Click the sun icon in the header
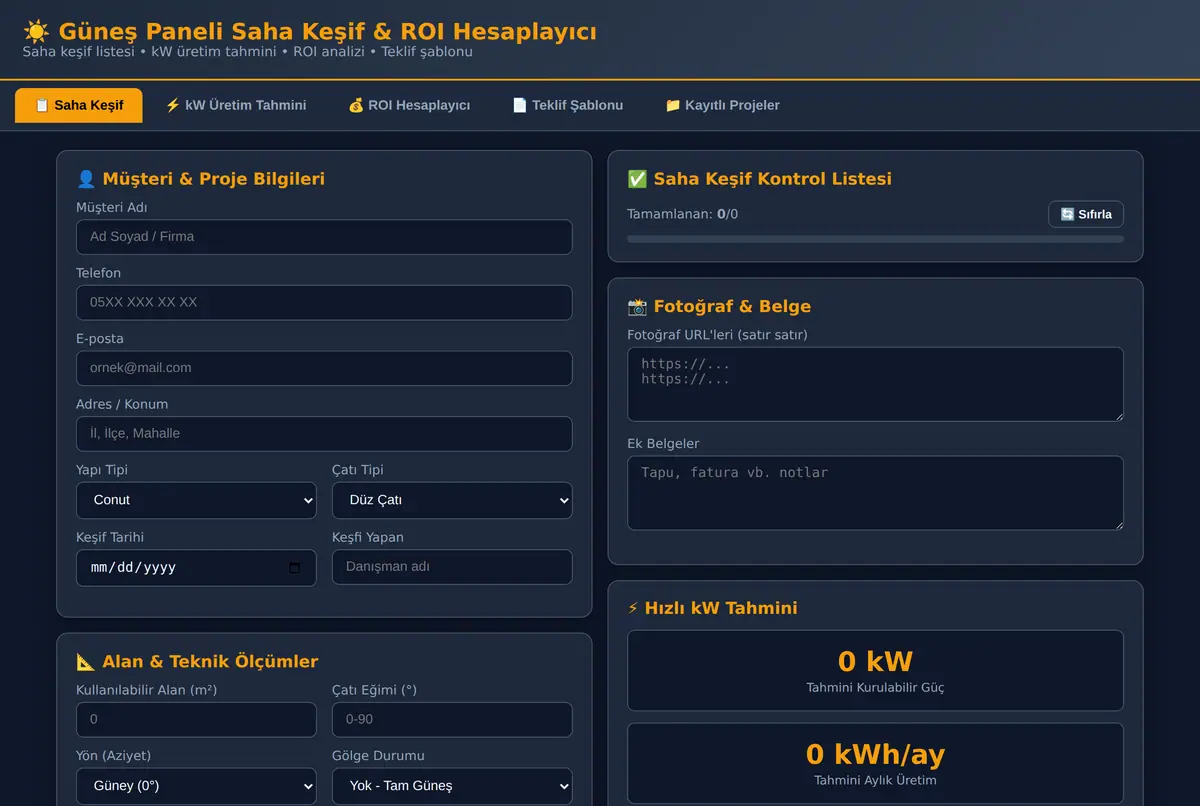The width and height of the screenshot is (1200, 806). point(37,32)
